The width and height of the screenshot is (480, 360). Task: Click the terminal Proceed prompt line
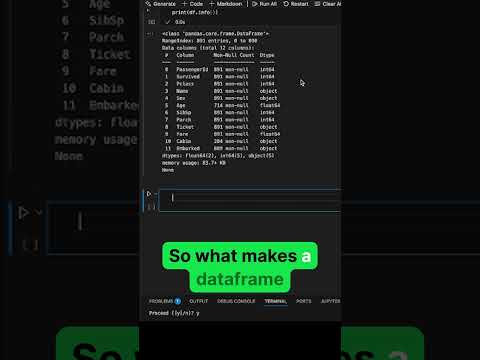pyautogui.click(x=174, y=313)
